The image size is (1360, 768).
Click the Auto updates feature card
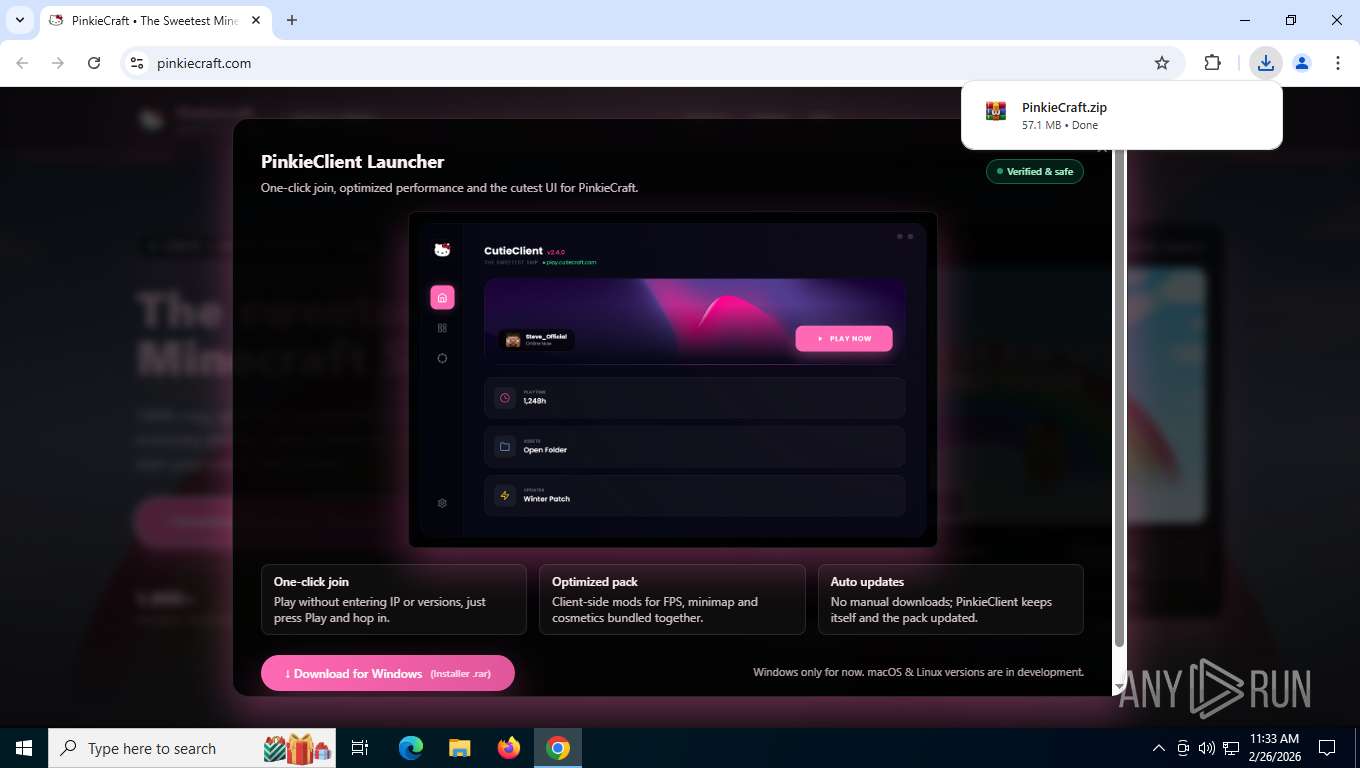(x=950, y=599)
